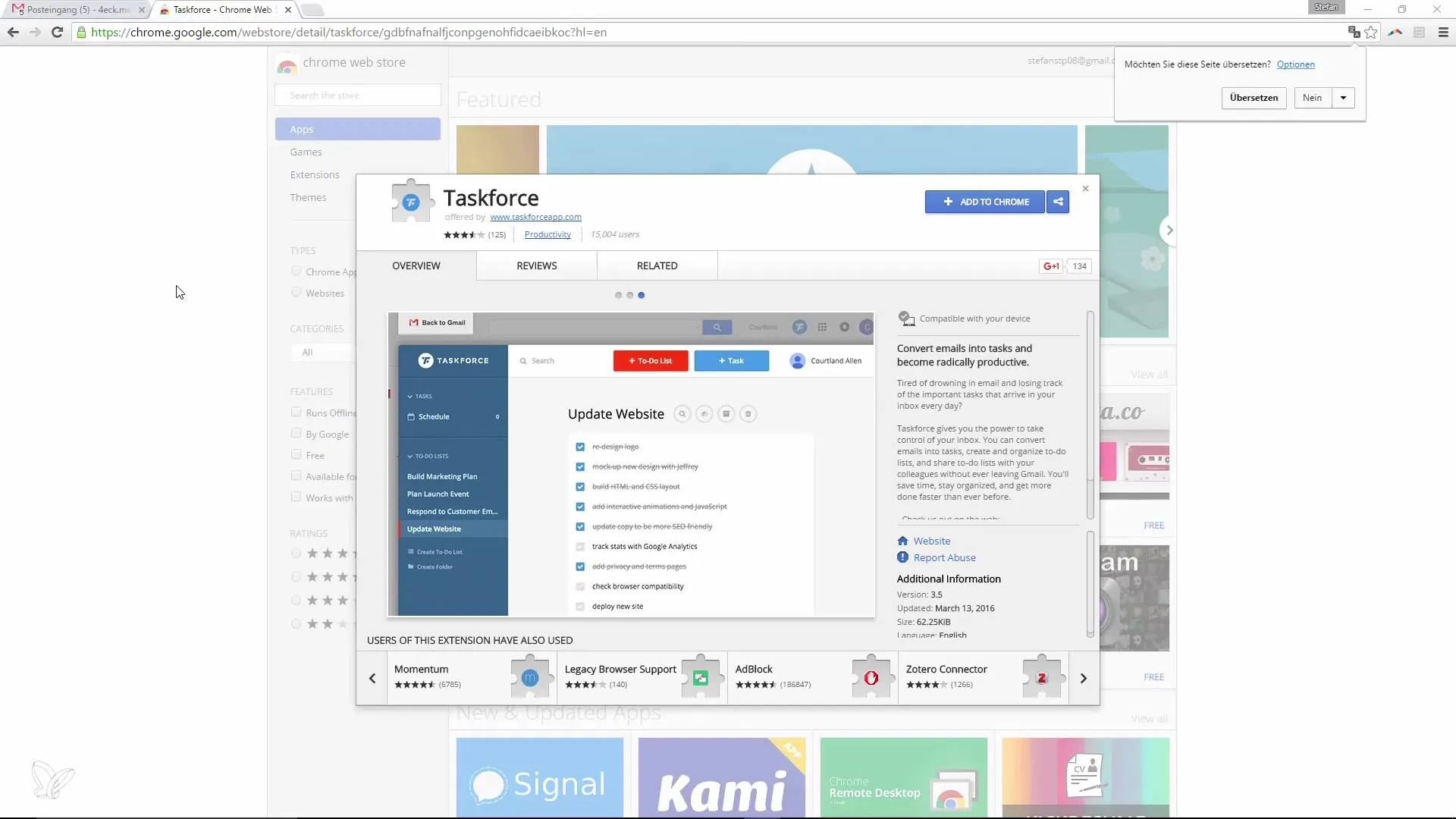Open the RELATED tab

[x=657, y=265]
